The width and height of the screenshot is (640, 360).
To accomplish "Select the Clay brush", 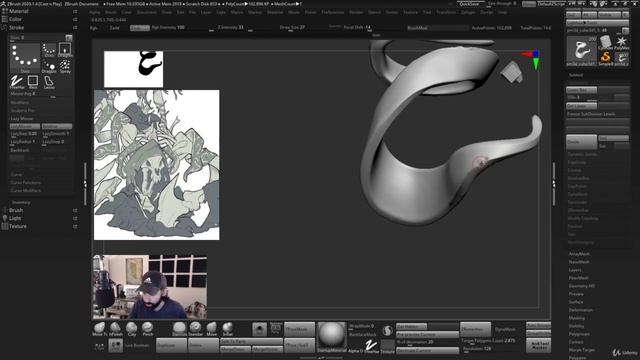I will click(x=131, y=329).
